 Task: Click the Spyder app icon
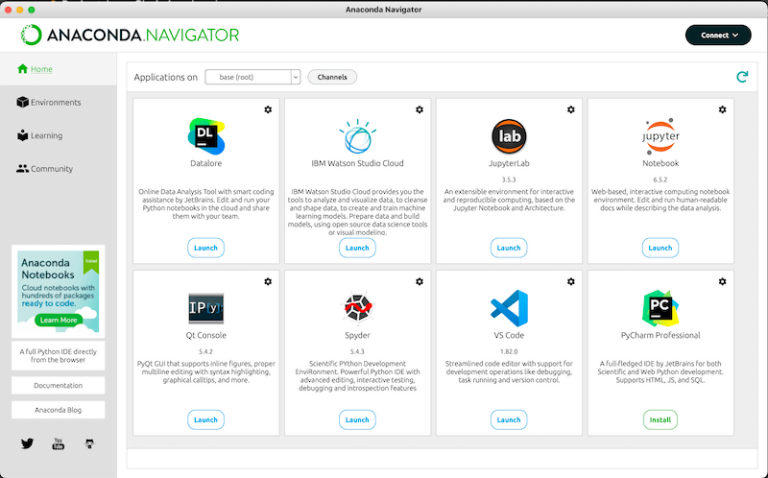tap(357, 307)
